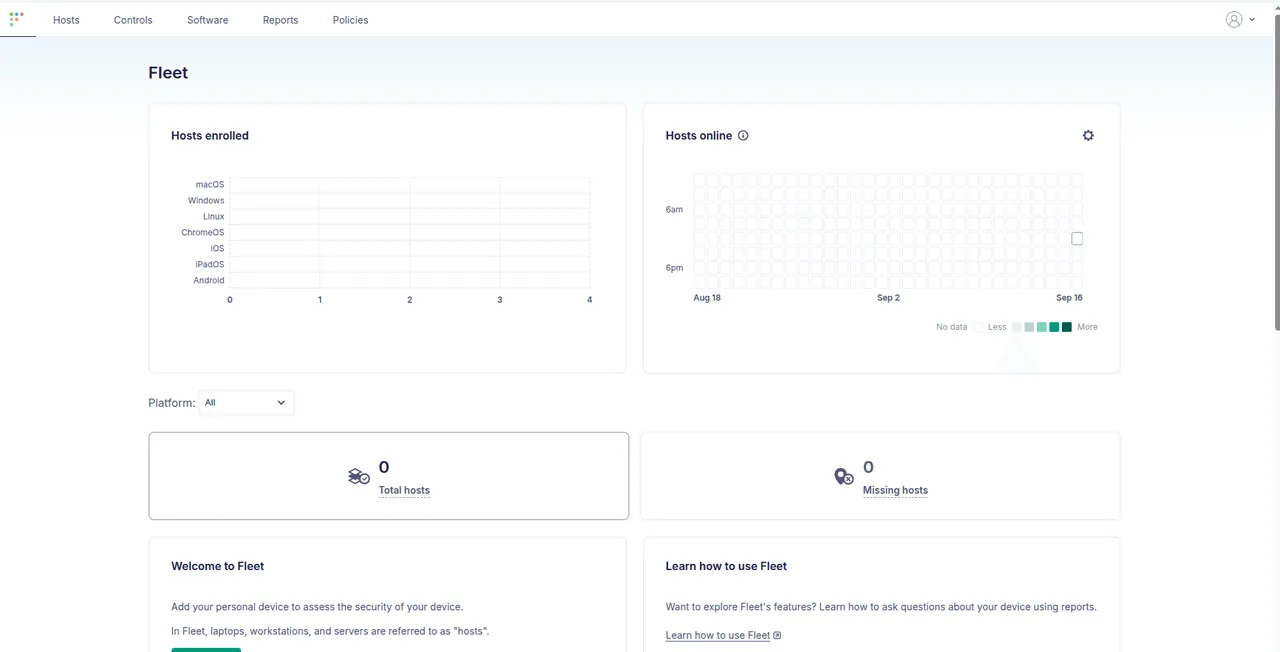Viewport: 1280px width, 652px height.
Task: Click the Total hosts link
Action: tap(404, 490)
